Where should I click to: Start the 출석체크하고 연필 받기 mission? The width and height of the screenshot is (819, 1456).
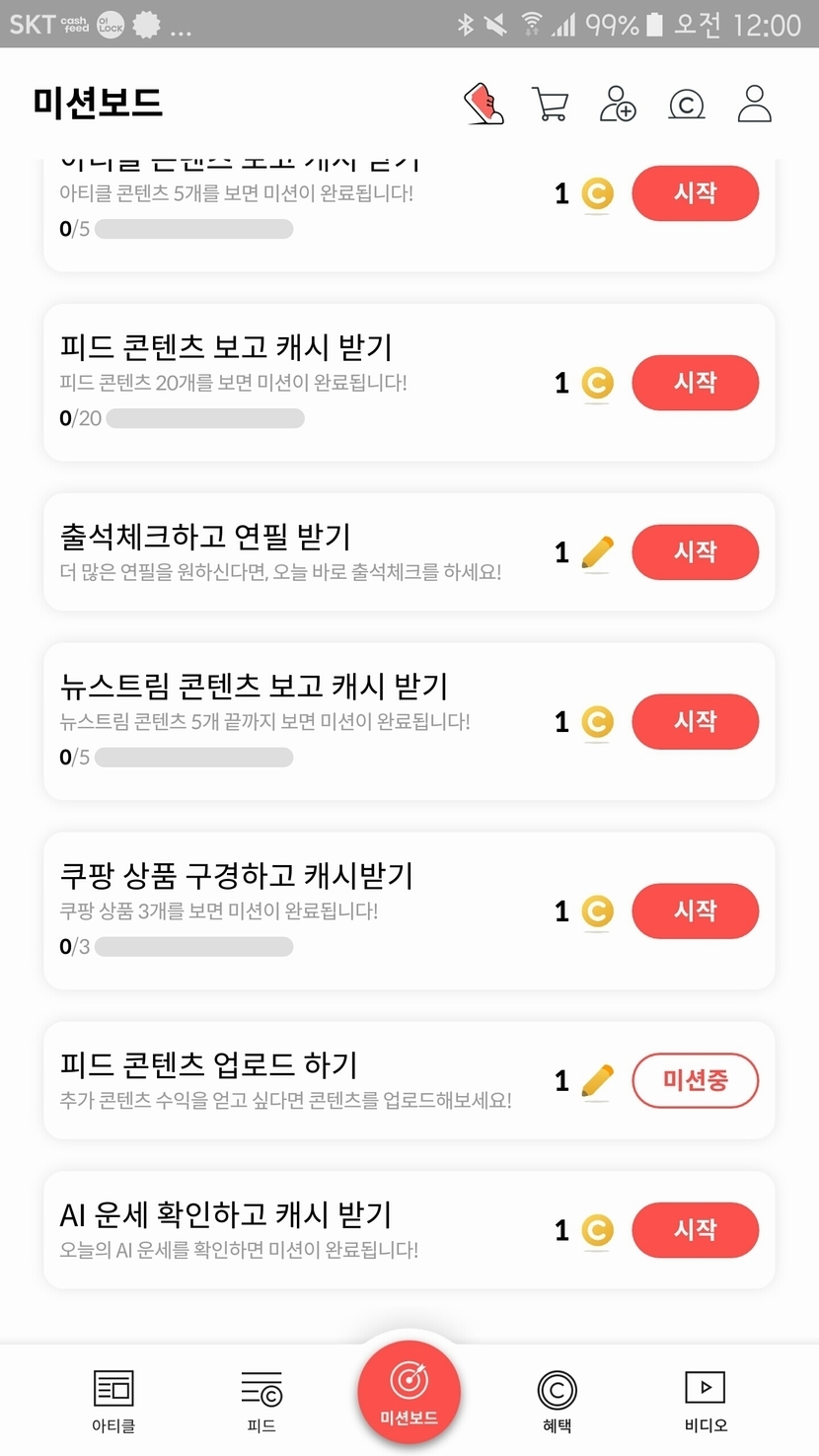click(x=695, y=552)
